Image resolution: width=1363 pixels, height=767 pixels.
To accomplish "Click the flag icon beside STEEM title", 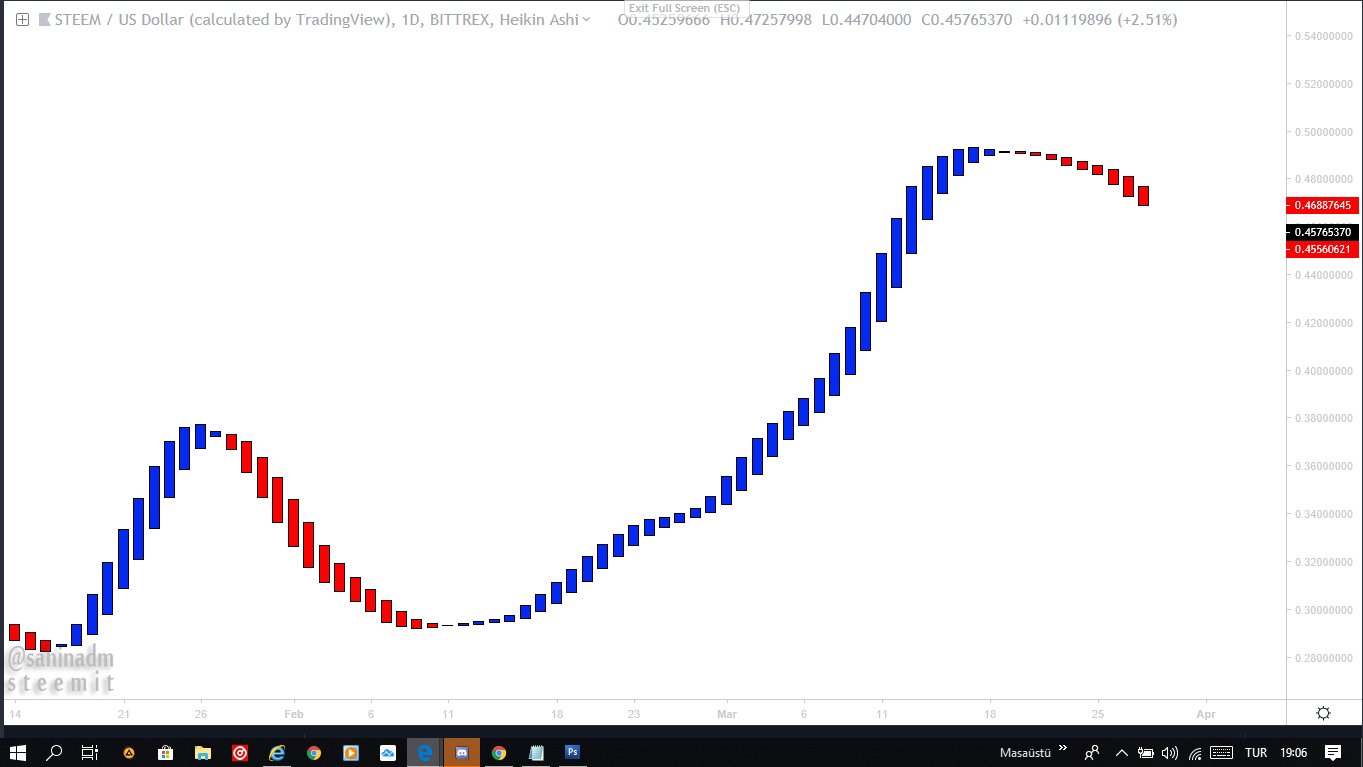I will coord(44,19).
